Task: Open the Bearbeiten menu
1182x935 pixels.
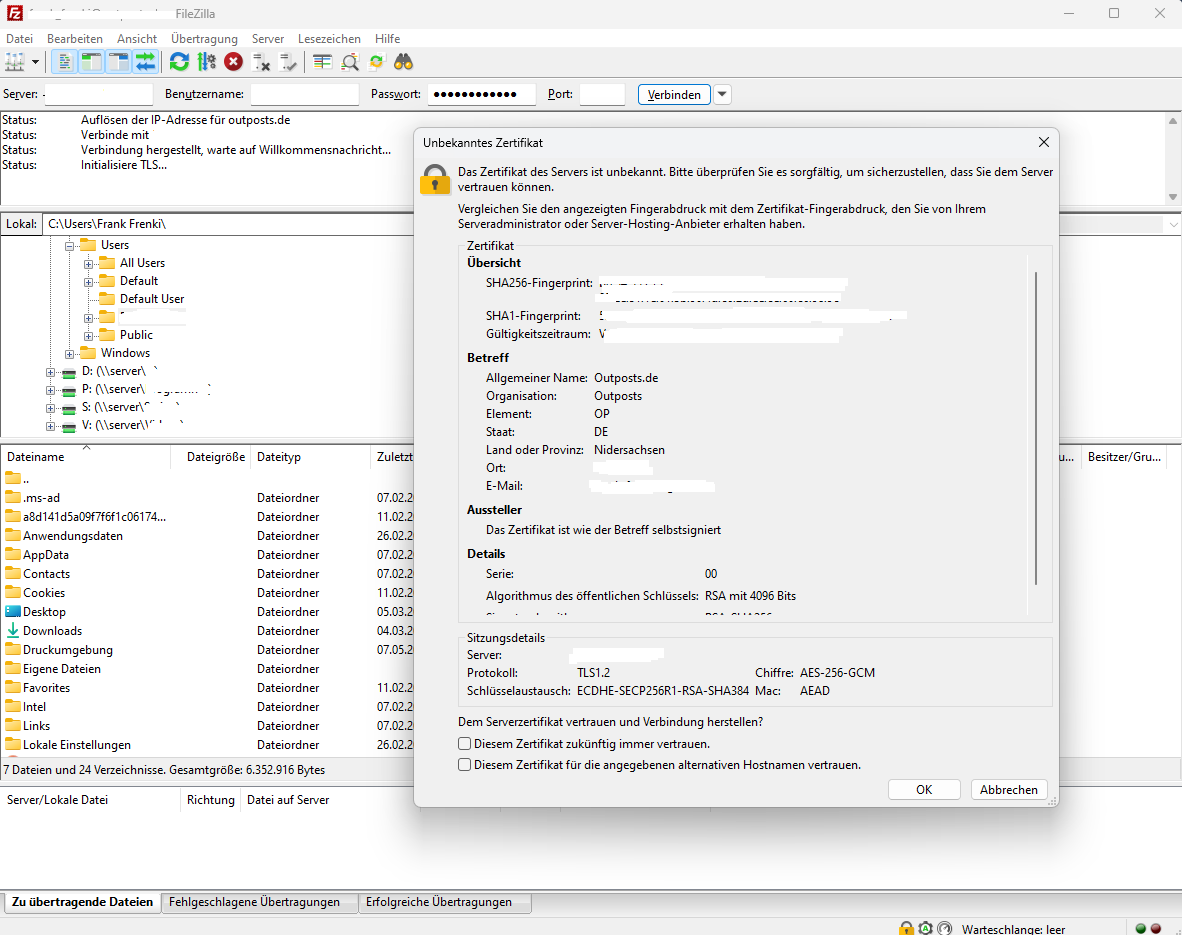Action: click(75, 38)
